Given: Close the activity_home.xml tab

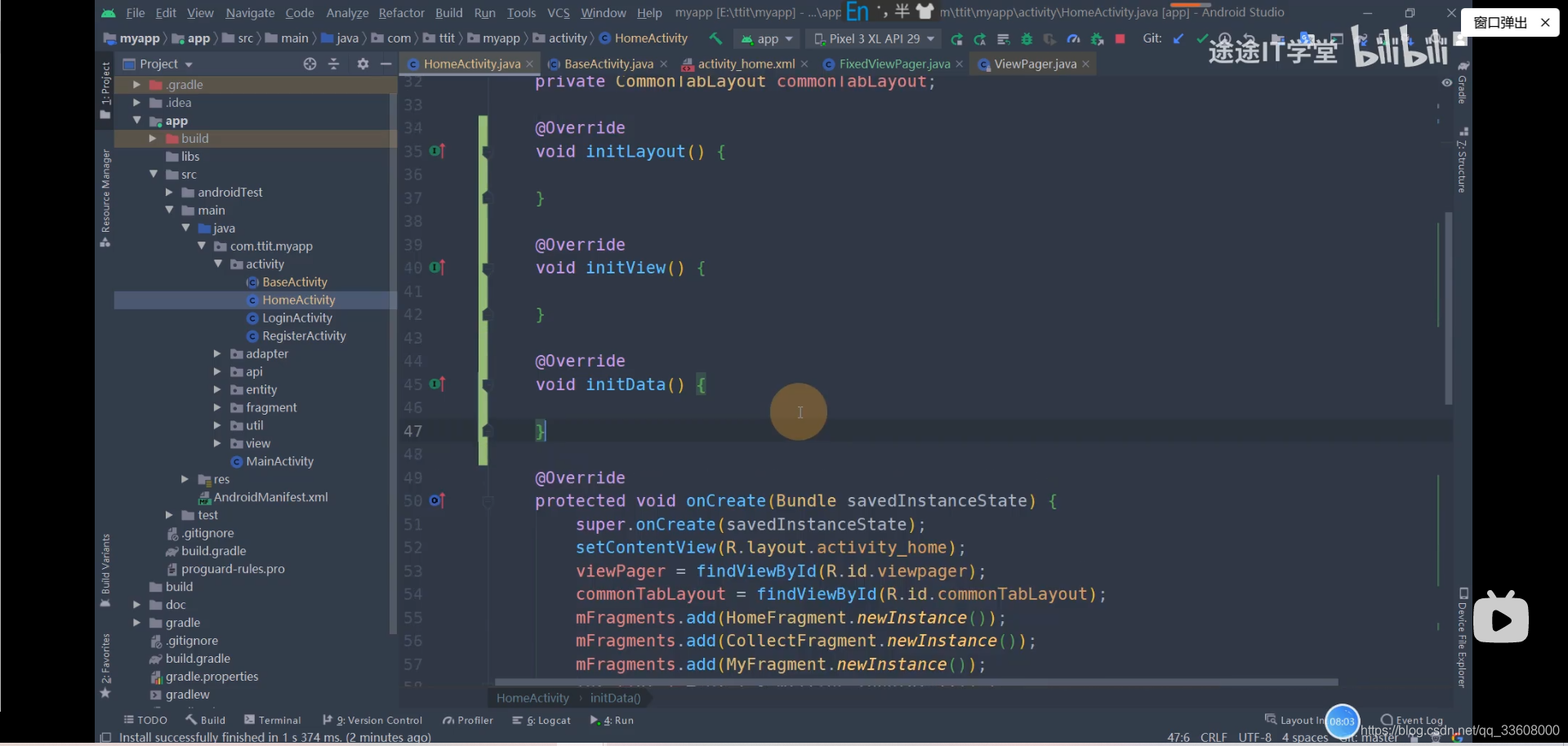Looking at the screenshot, I should (804, 64).
